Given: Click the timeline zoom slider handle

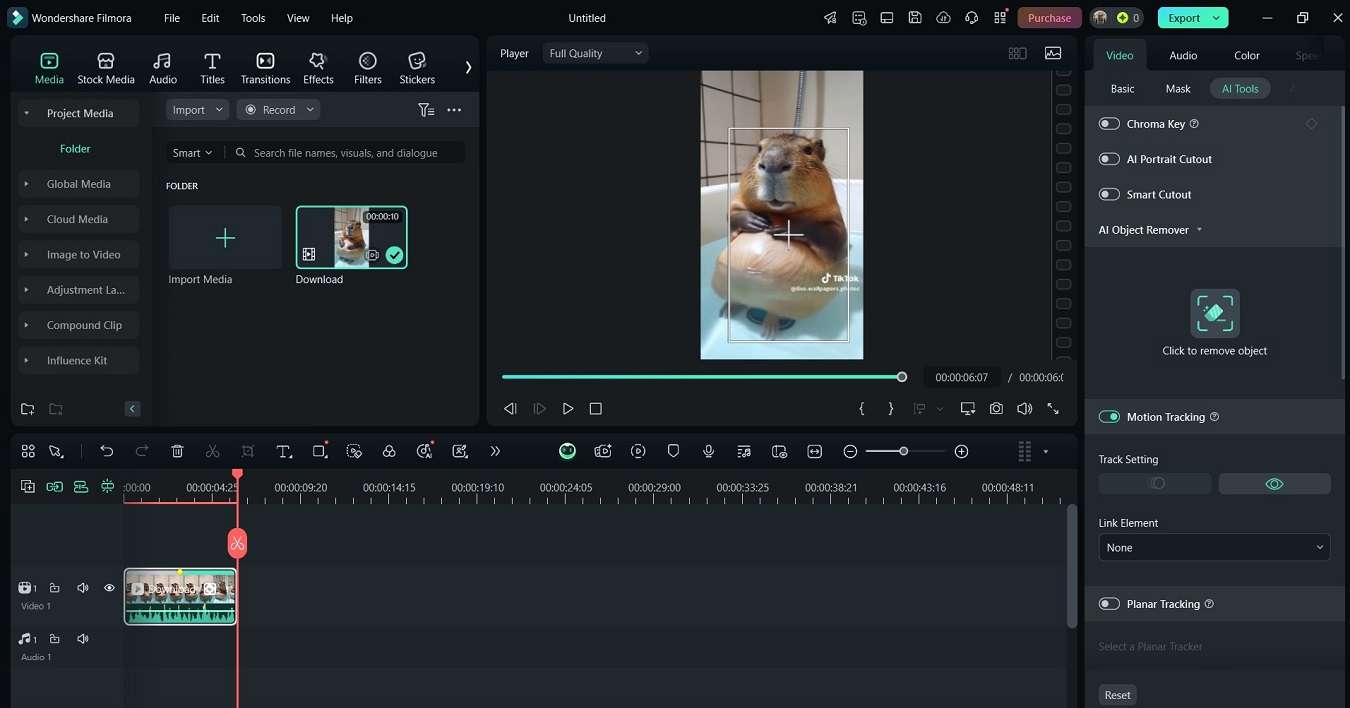Looking at the screenshot, I should click(903, 452).
